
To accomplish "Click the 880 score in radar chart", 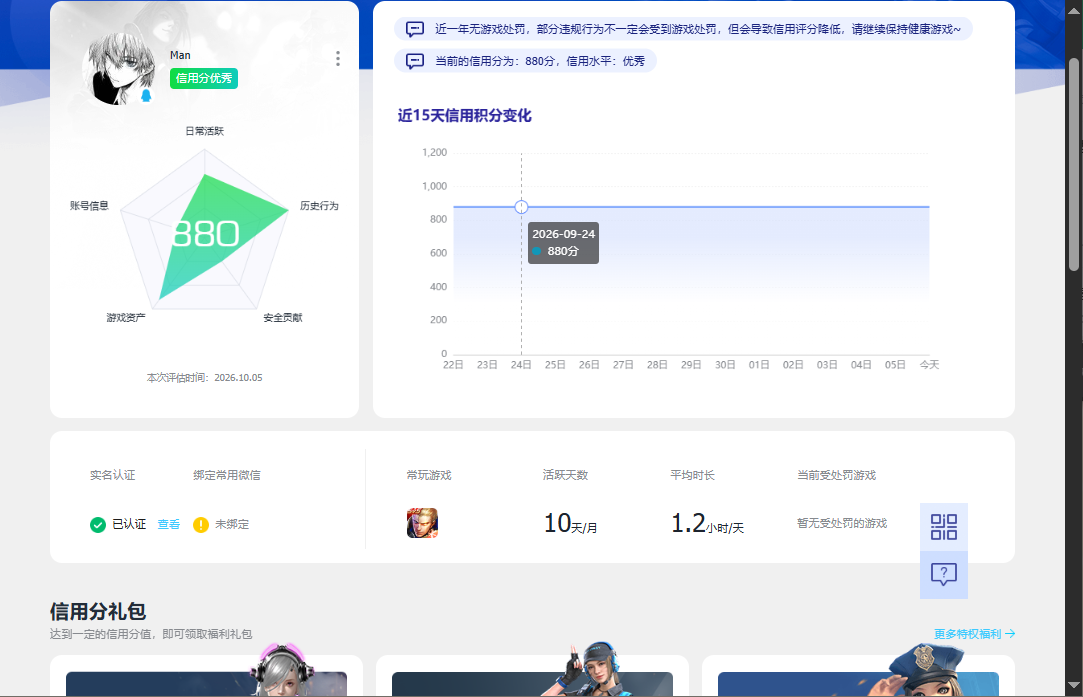I will point(206,233).
